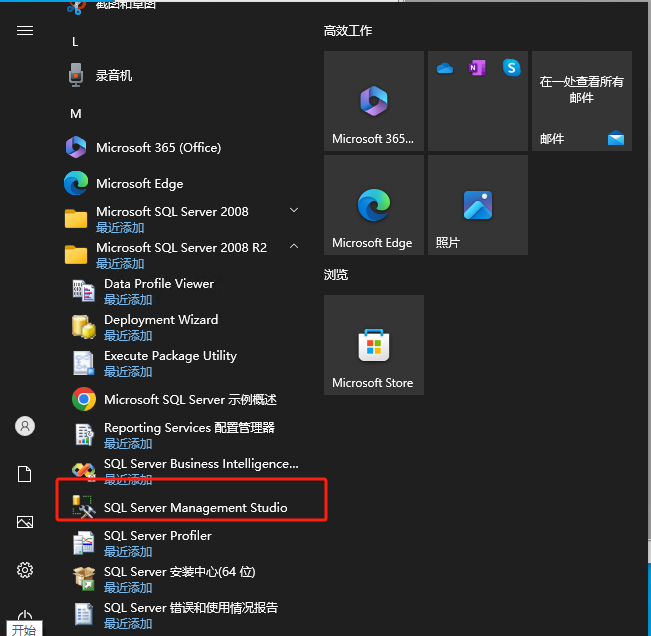
Task: Click the user account icon
Action: (25, 426)
